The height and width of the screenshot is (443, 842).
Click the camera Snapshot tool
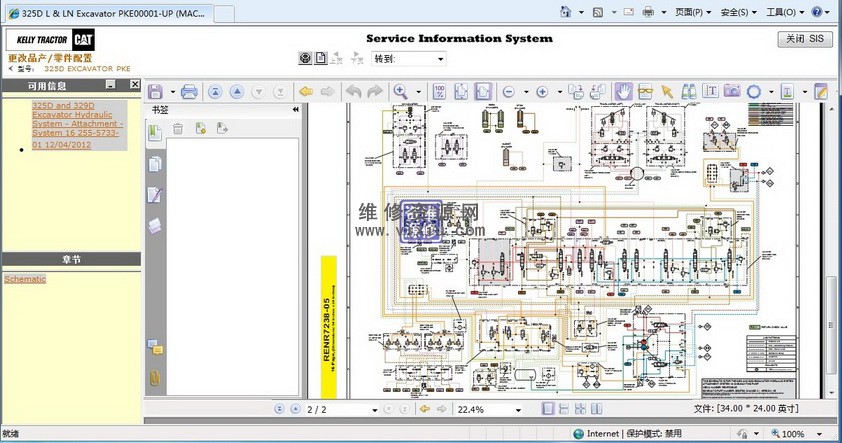point(732,92)
